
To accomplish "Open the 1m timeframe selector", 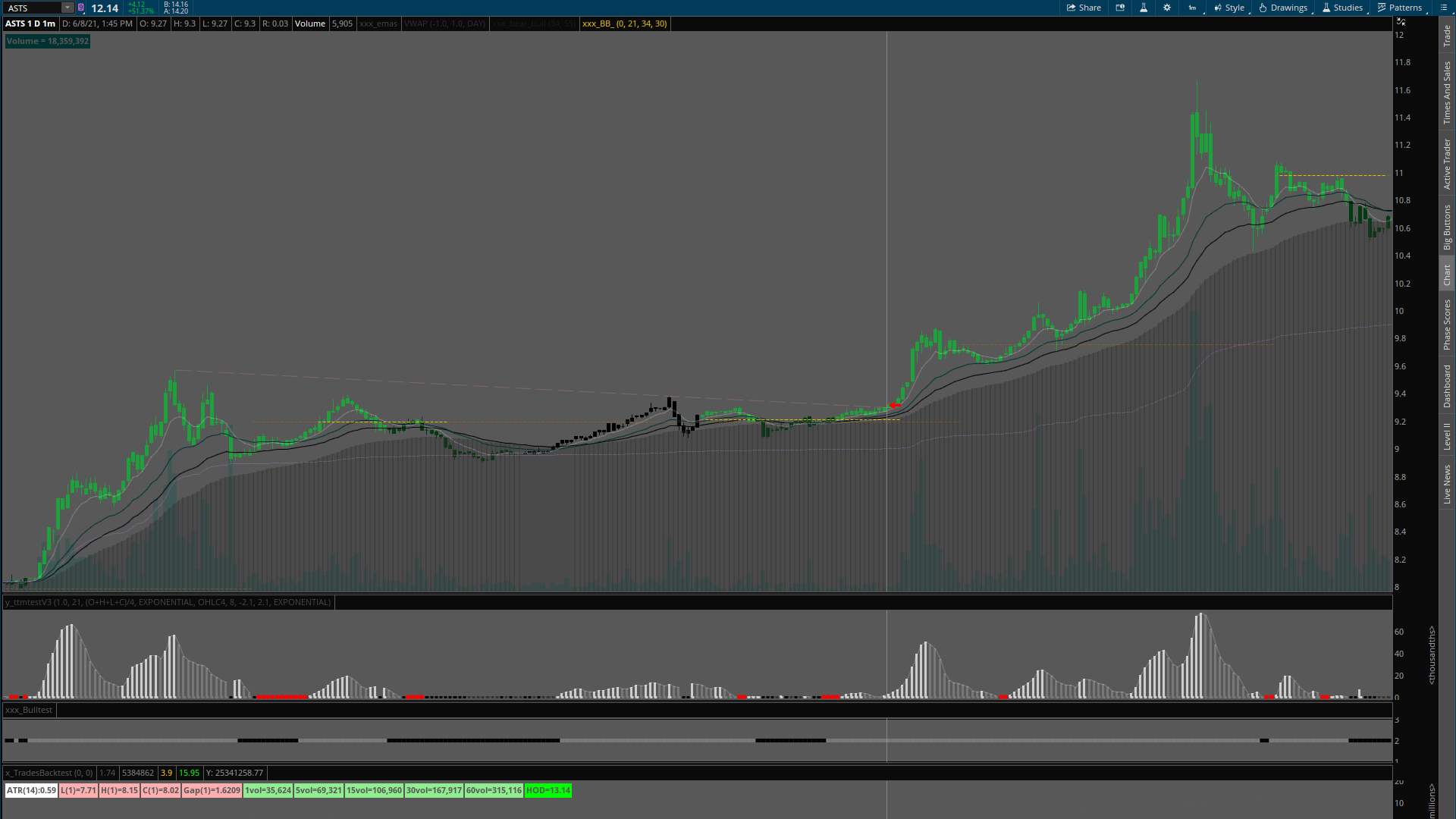I will [1192, 8].
